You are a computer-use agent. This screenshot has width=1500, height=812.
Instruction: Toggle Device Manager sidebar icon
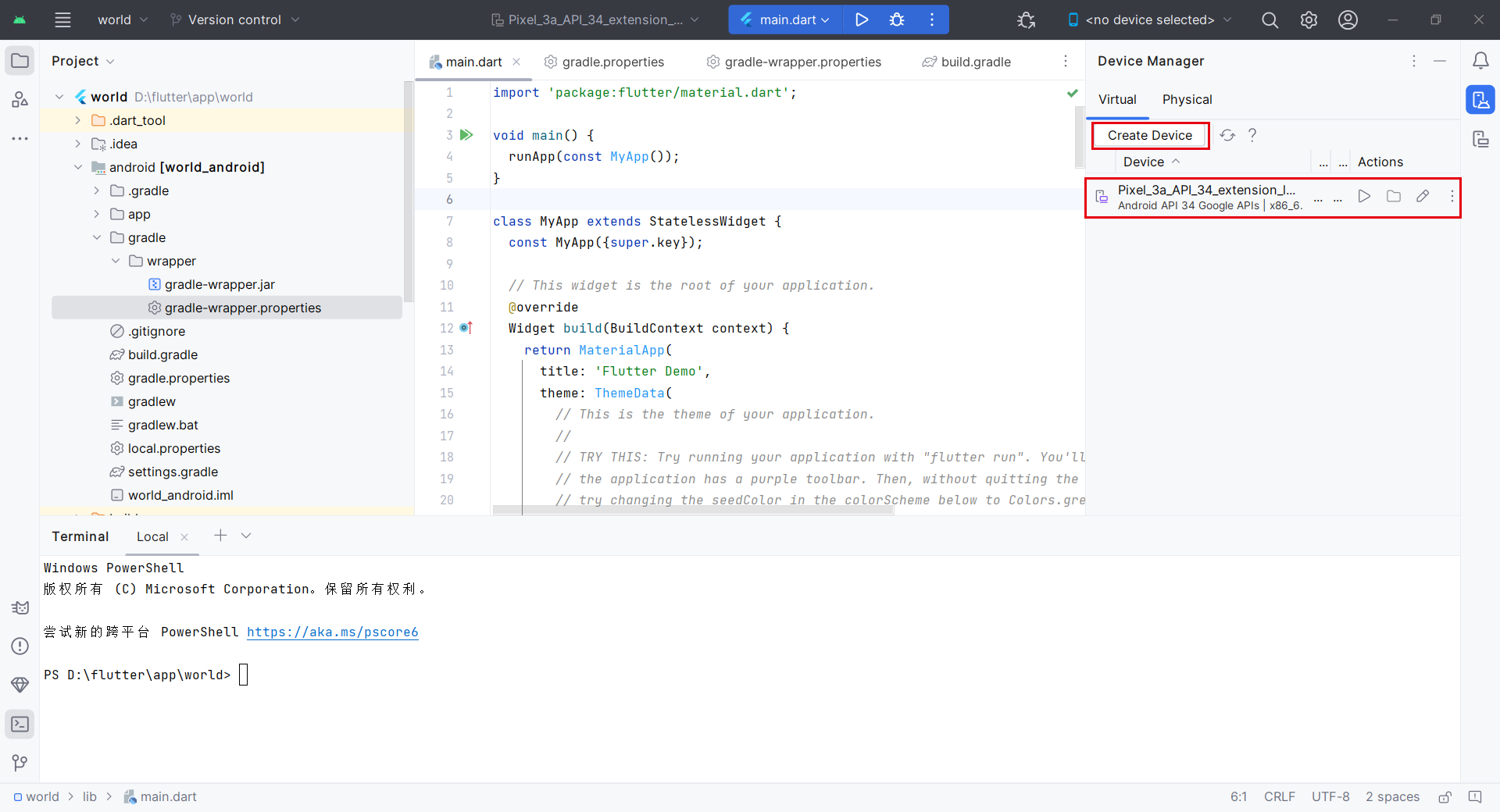tap(1480, 99)
